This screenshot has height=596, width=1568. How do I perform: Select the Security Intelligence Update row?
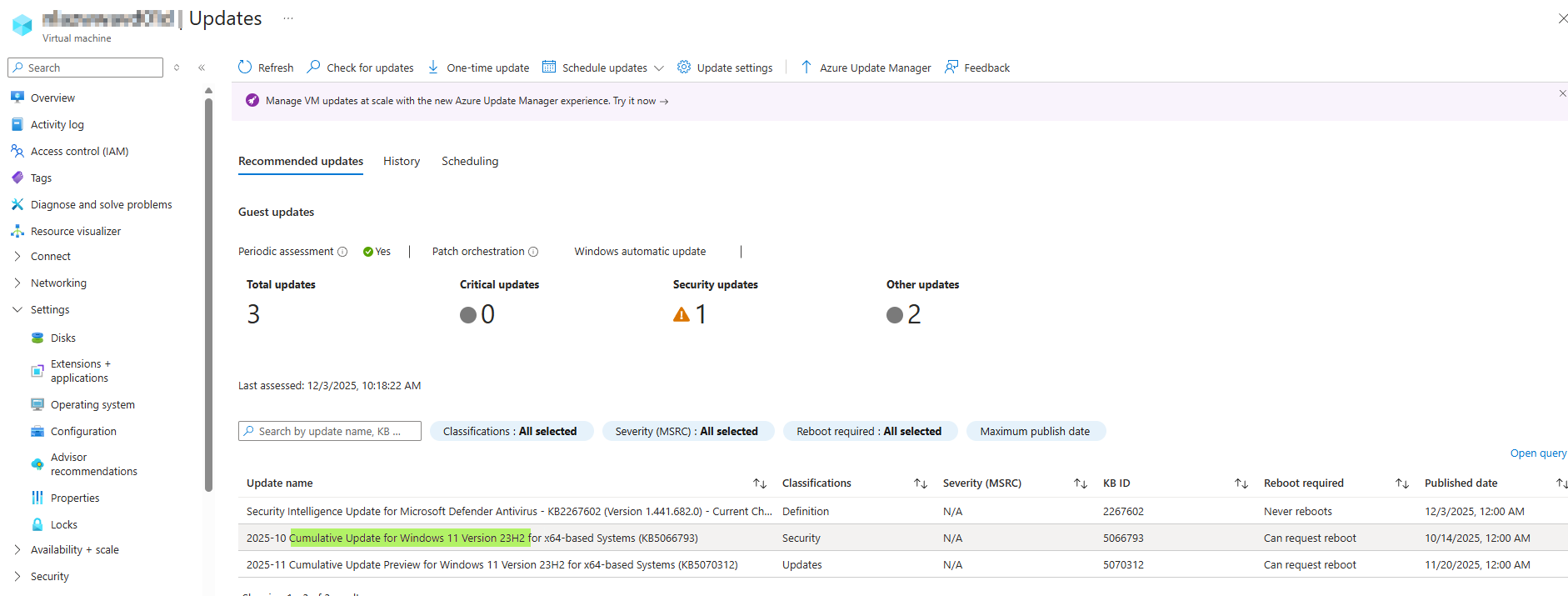click(903, 511)
